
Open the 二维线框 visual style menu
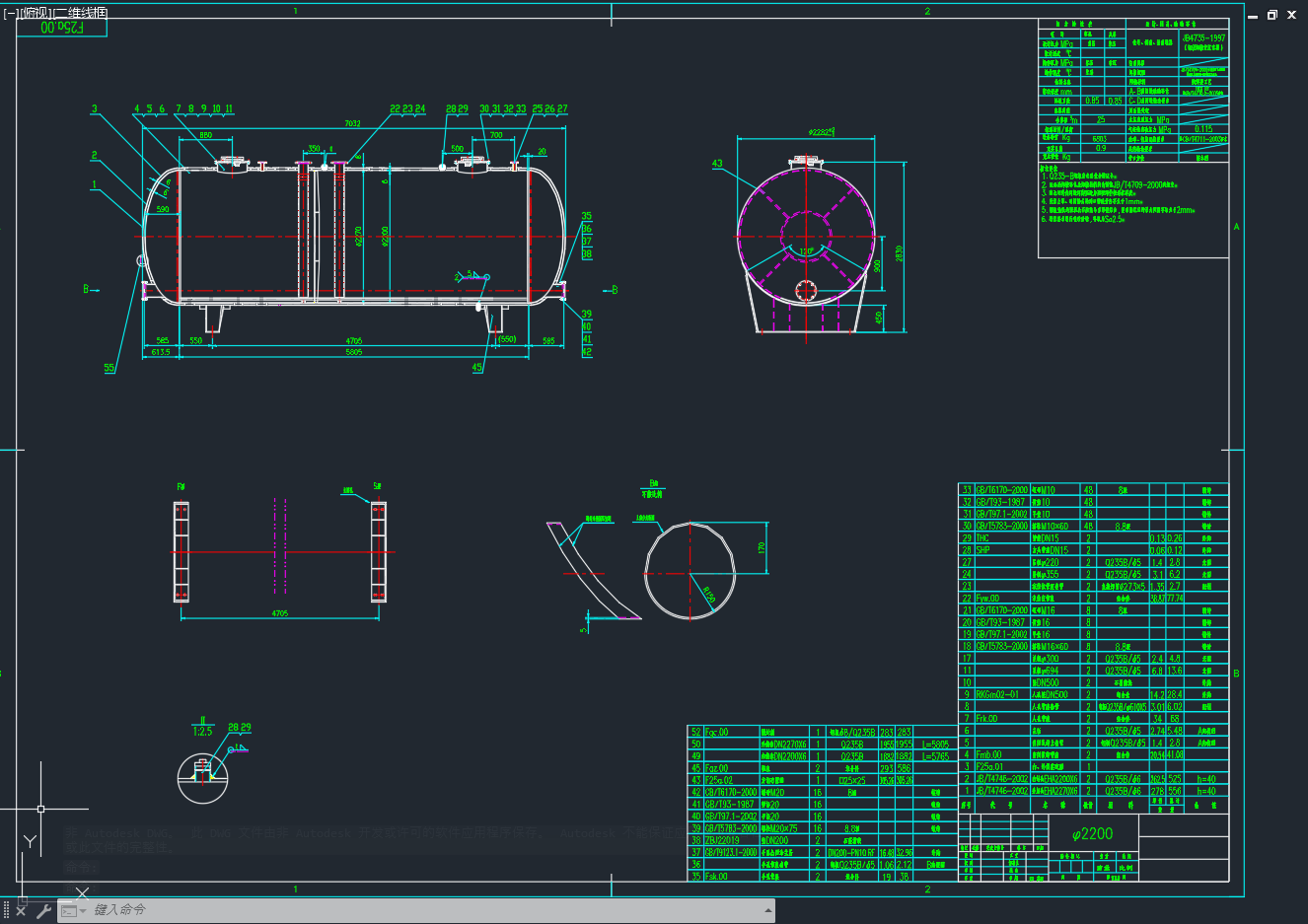81,13
